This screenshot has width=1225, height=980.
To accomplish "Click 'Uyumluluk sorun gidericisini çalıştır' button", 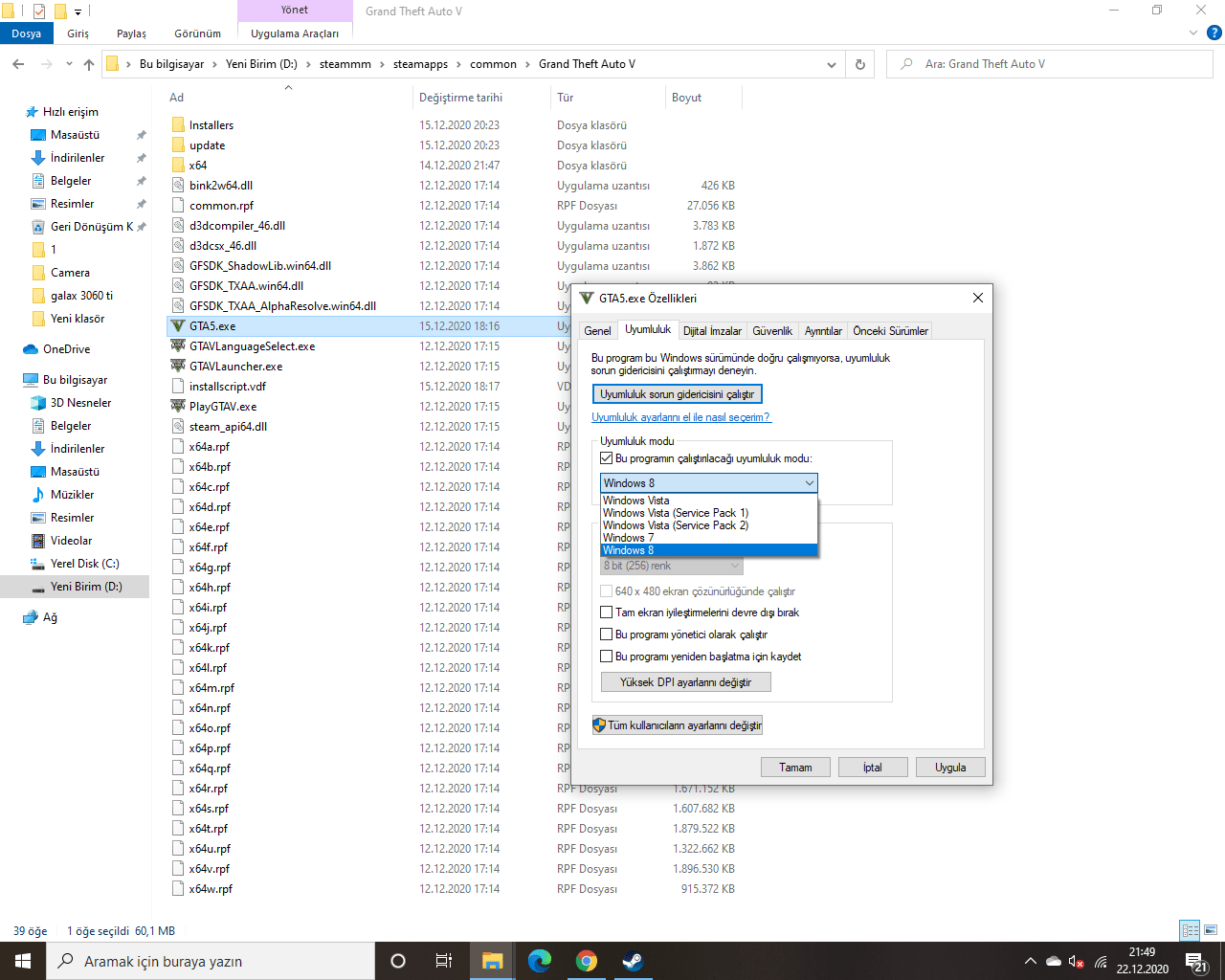I will point(678,394).
